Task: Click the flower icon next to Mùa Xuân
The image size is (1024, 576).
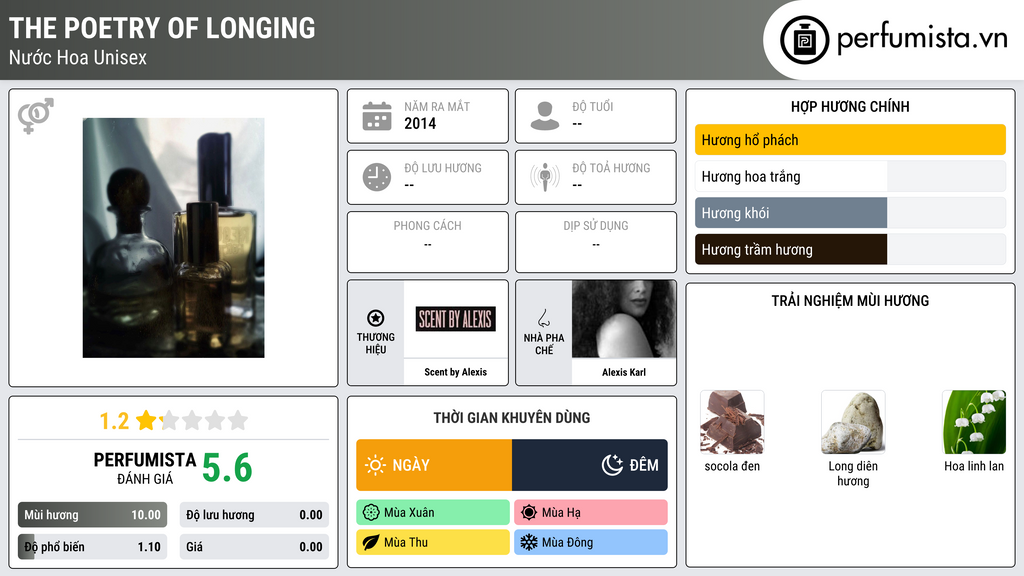Action: click(x=371, y=513)
